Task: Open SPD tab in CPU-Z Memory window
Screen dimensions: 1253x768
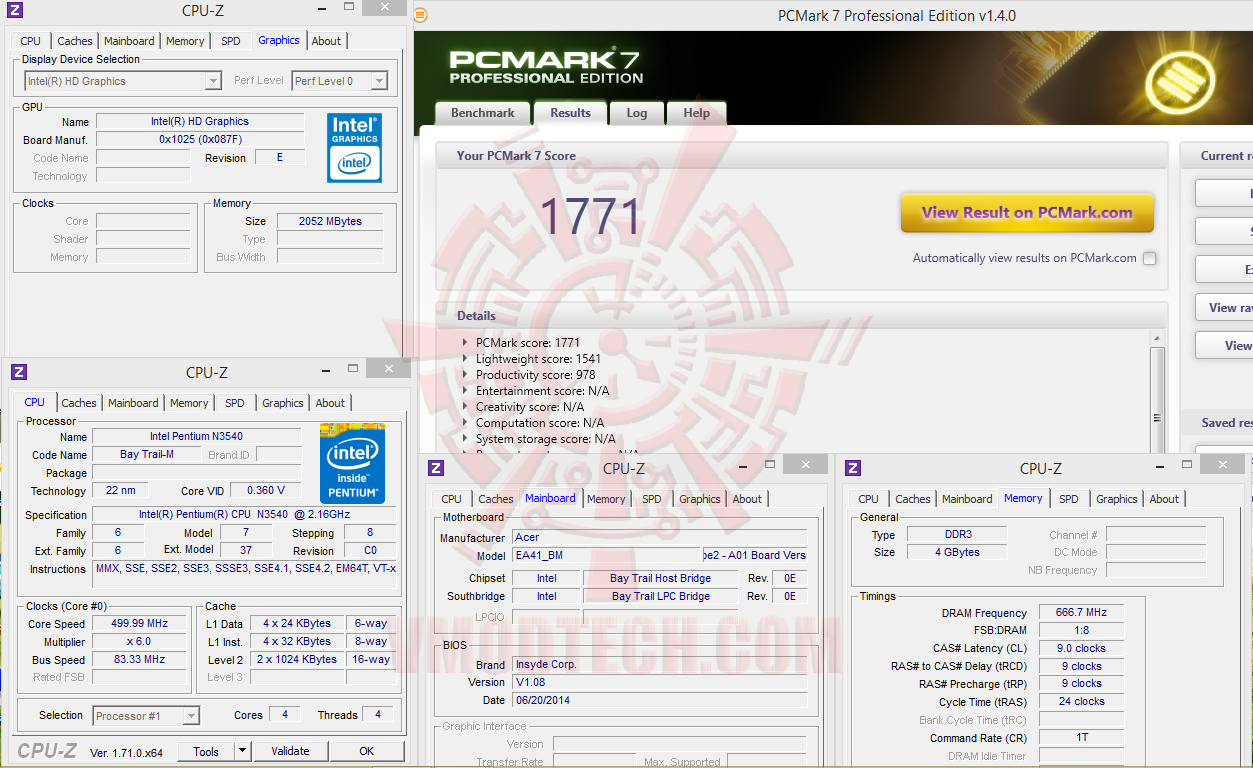Action: click(x=1069, y=499)
